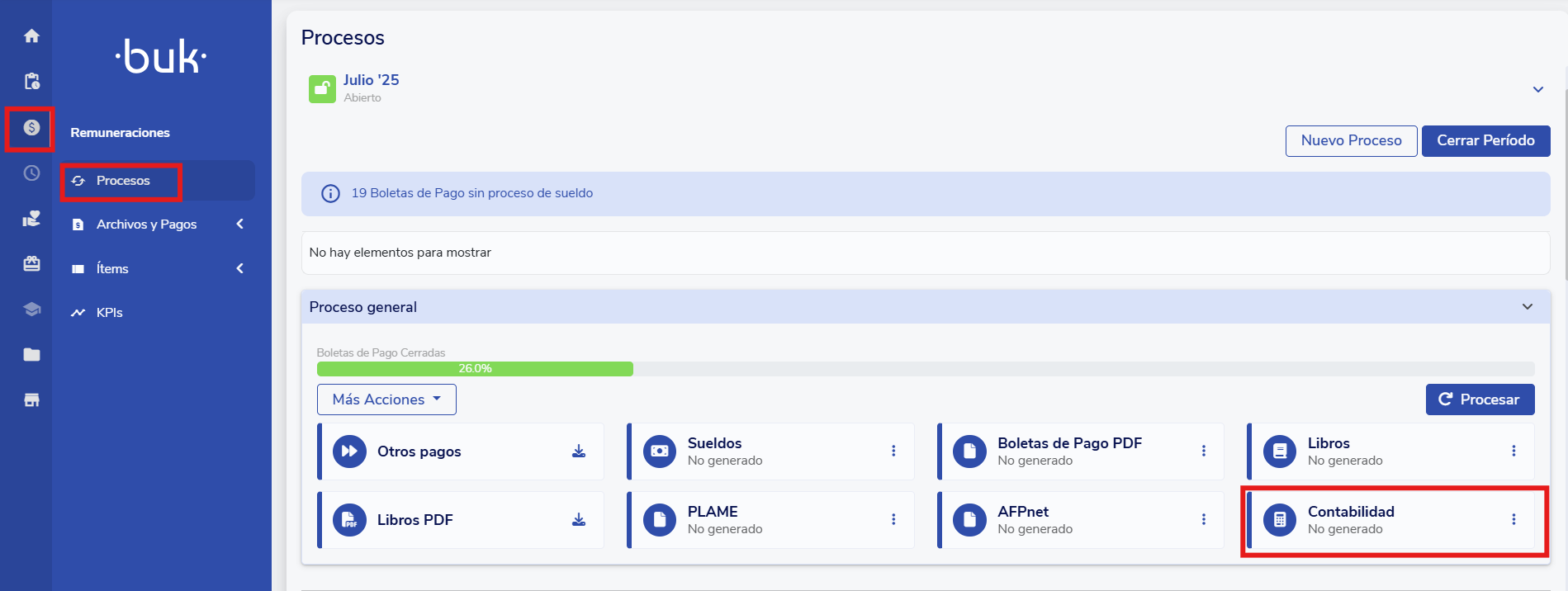The width and height of the screenshot is (1568, 591).
Task: Open the clock icon in sidebar
Action: [31, 173]
